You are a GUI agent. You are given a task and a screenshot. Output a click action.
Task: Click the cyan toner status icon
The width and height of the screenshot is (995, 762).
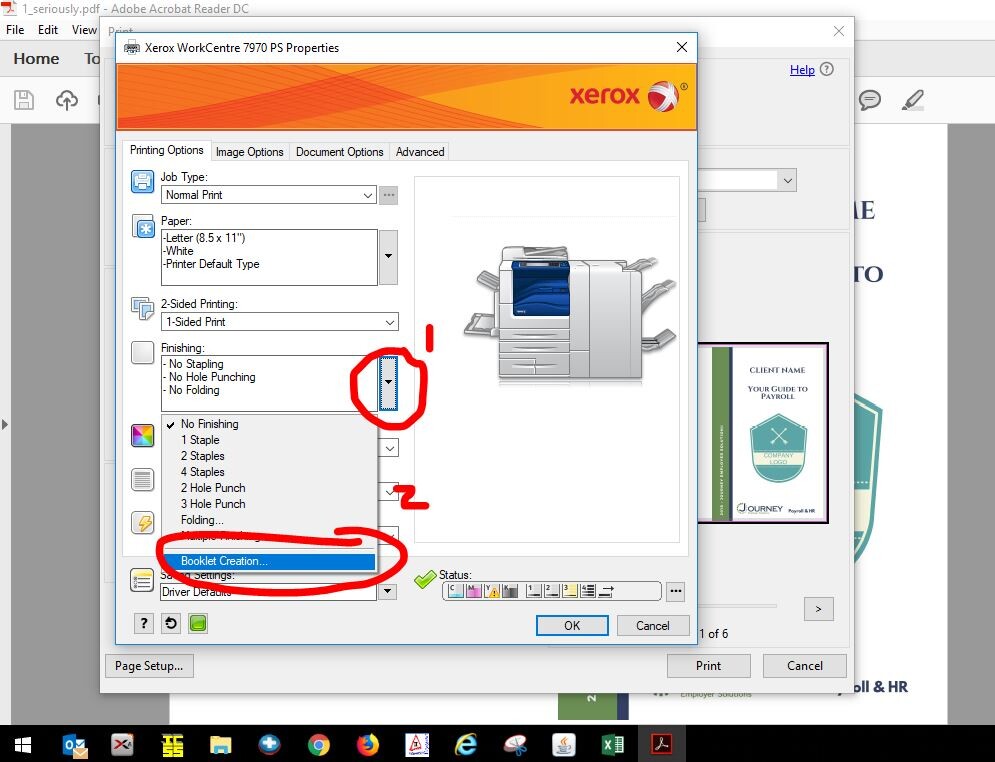tap(455, 591)
